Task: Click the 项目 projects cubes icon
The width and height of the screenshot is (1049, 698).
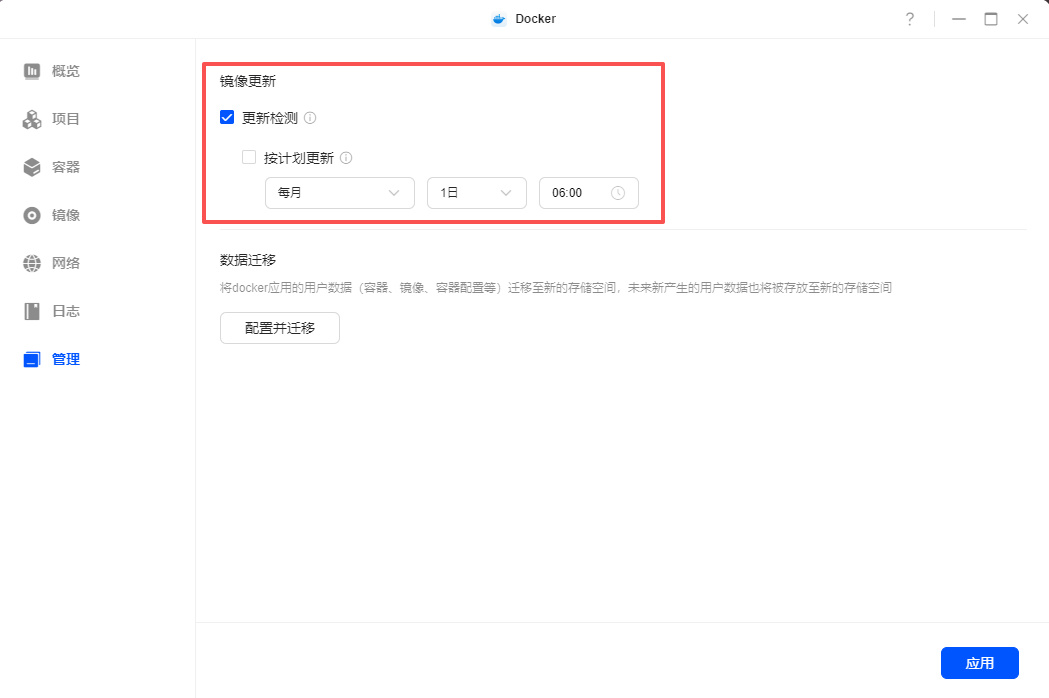Action: click(x=31, y=119)
